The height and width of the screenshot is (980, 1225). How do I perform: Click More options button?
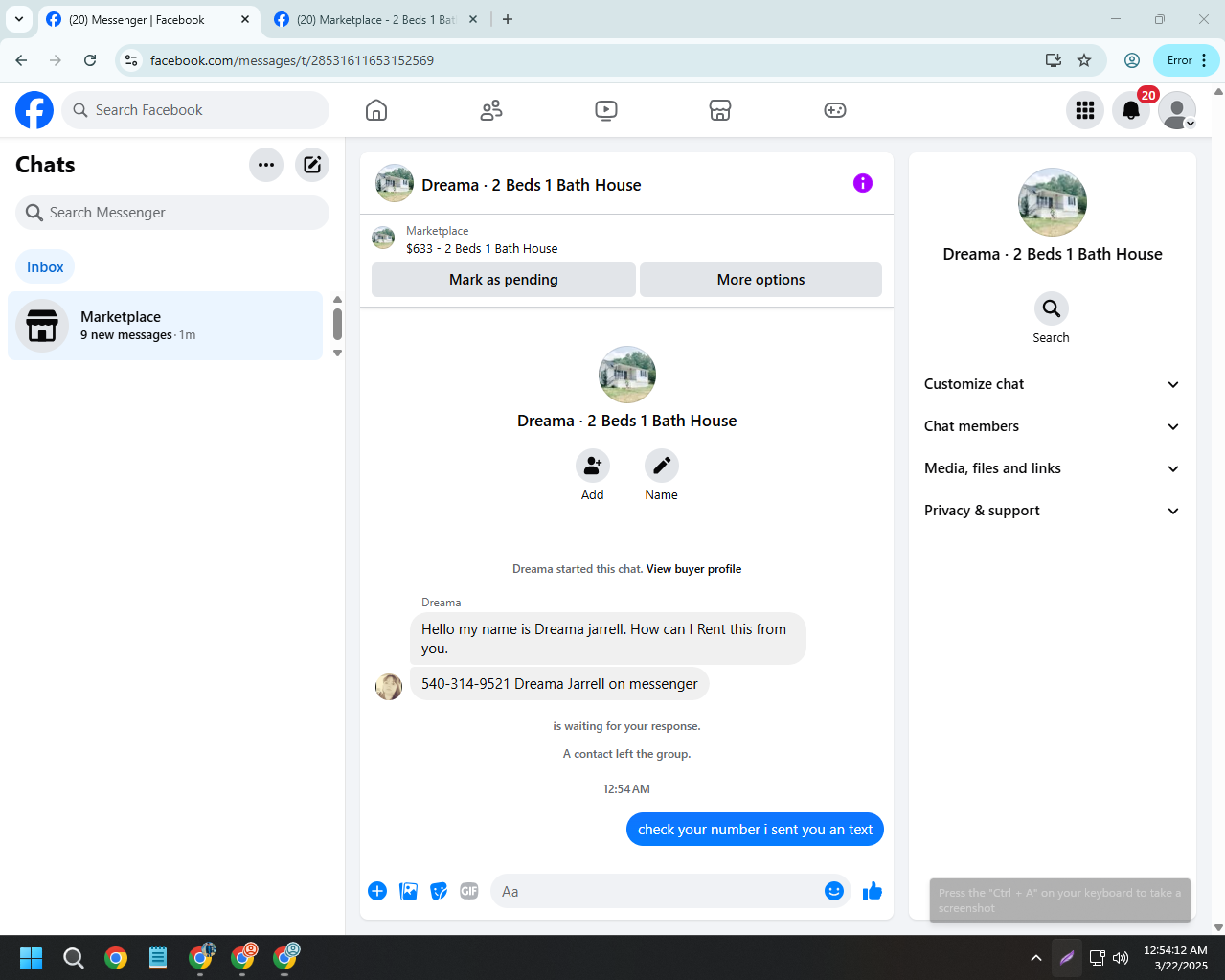tap(760, 280)
